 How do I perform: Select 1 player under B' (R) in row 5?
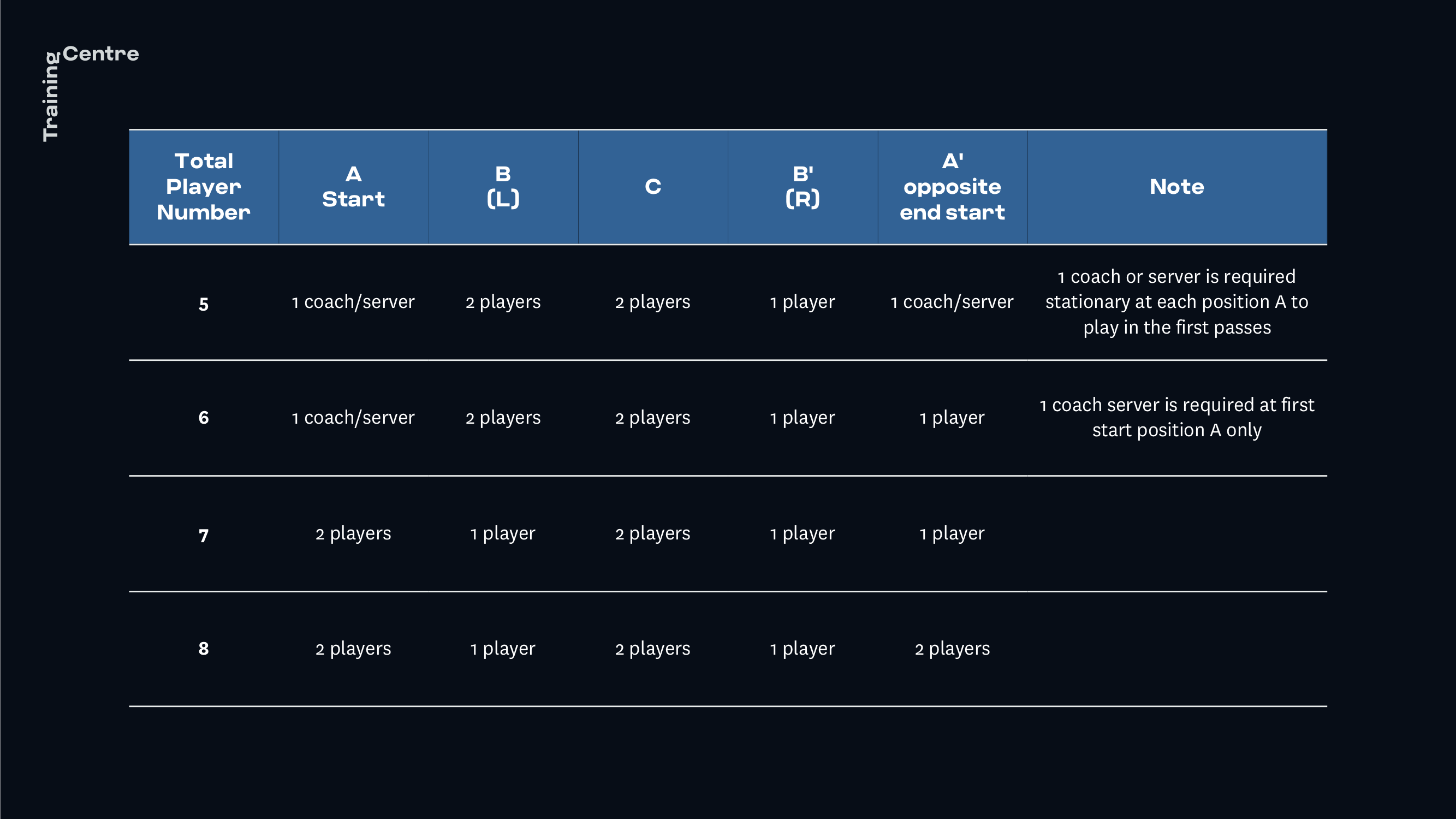803,302
